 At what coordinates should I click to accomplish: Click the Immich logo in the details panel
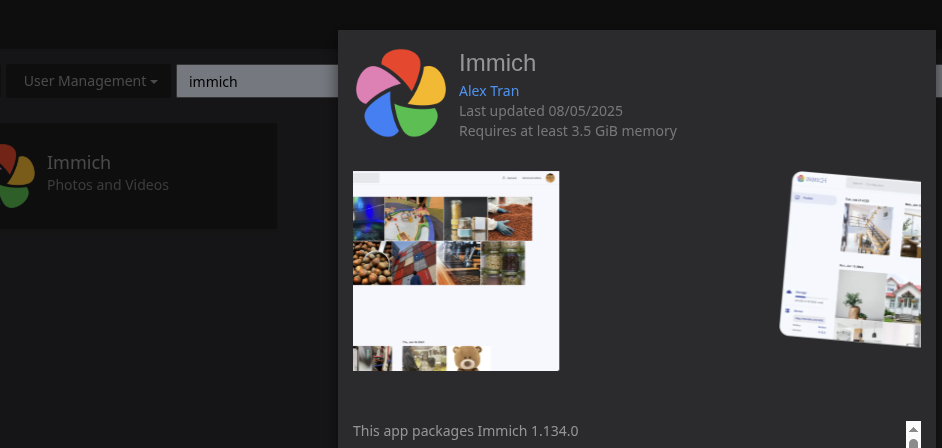[401, 93]
